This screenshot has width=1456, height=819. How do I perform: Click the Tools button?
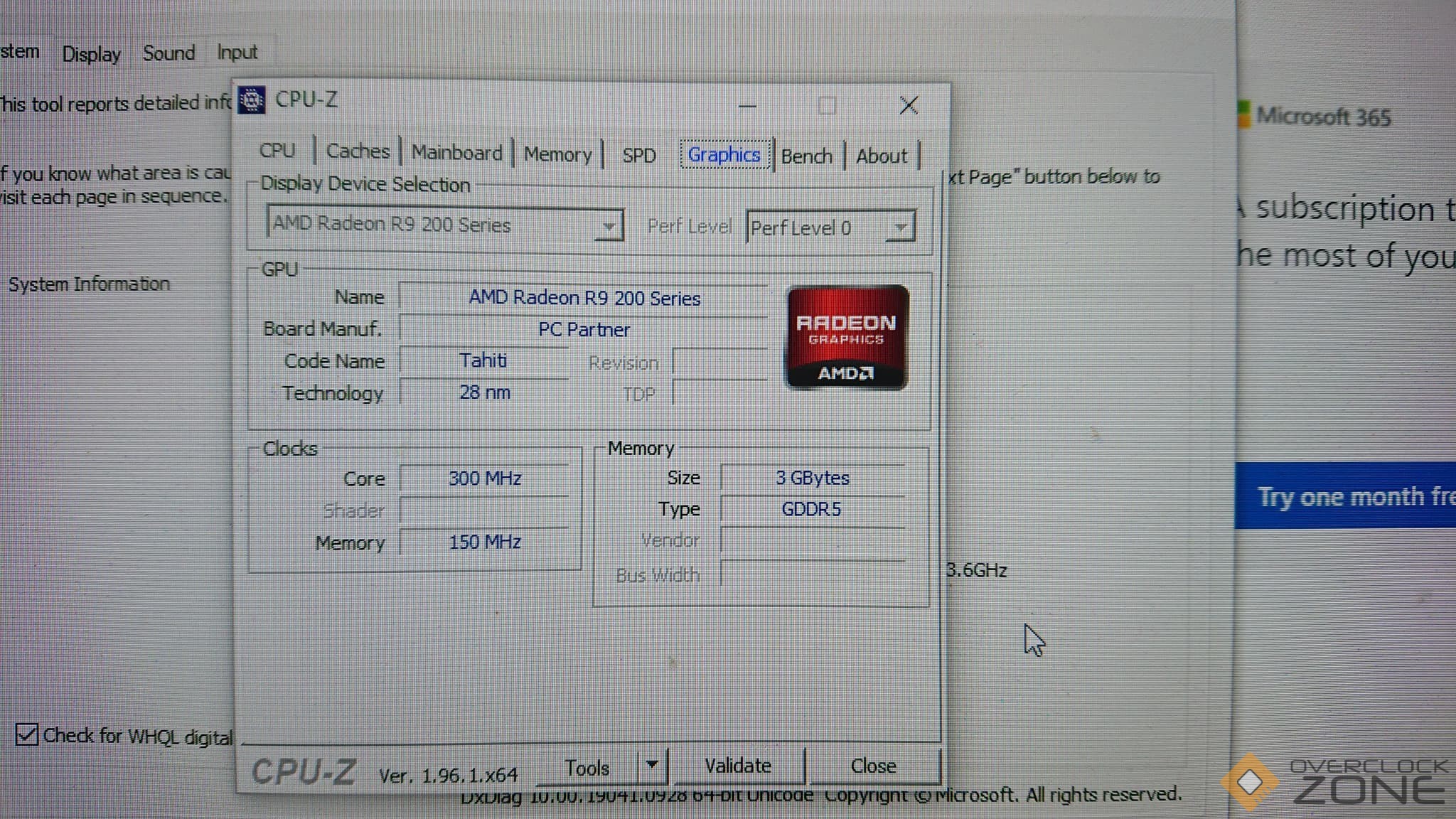(x=587, y=767)
